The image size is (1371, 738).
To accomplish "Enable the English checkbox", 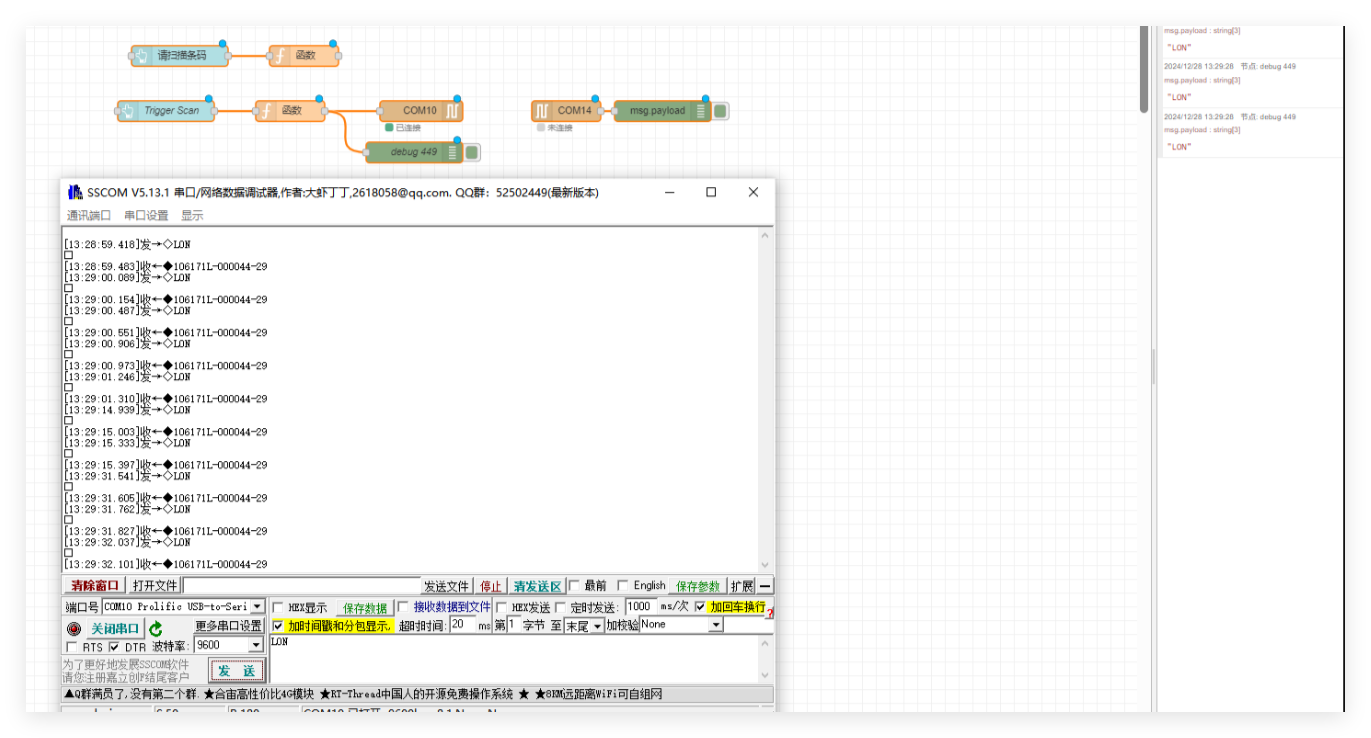I will point(622,586).
